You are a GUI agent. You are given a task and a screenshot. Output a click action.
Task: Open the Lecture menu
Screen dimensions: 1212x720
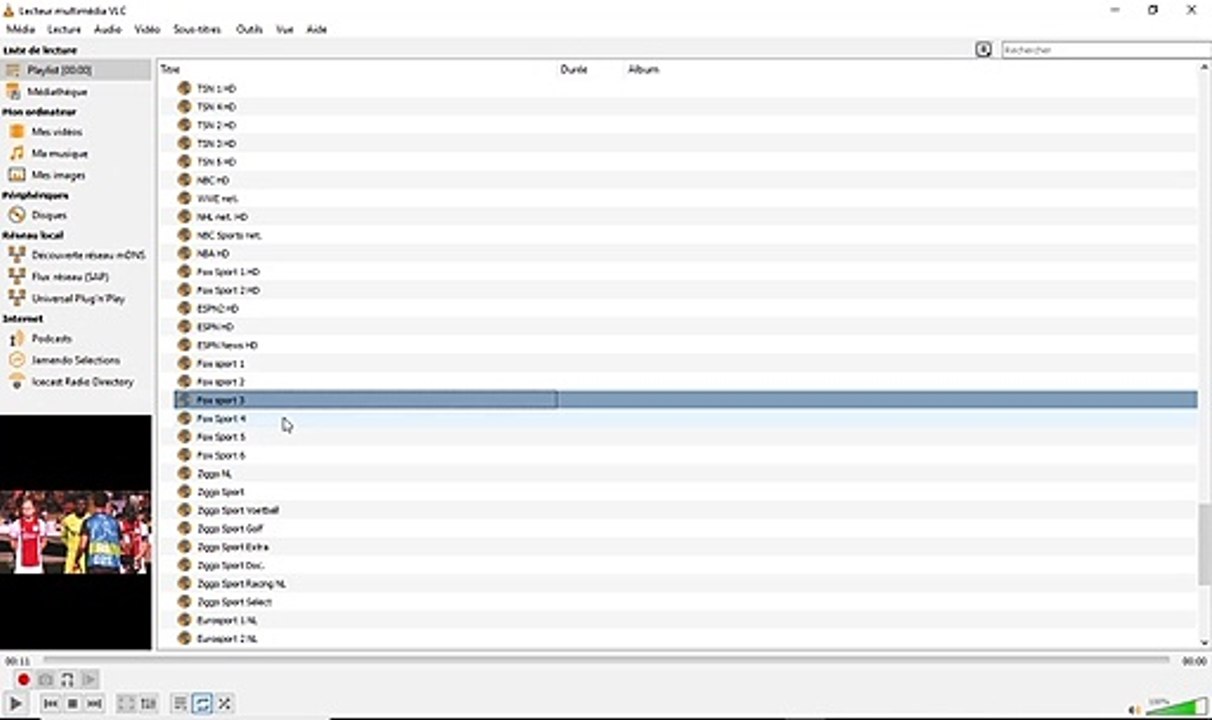point(64,29)
